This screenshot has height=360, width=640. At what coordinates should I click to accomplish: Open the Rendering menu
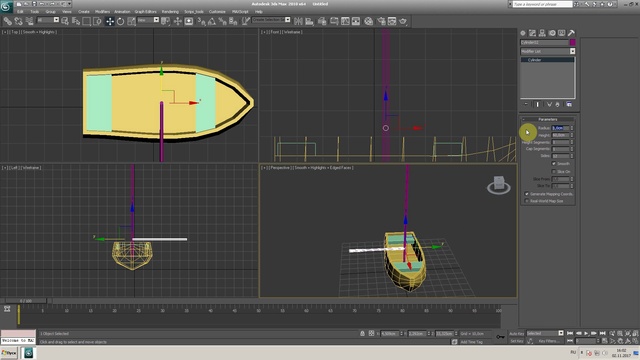[x=170, y=11]
